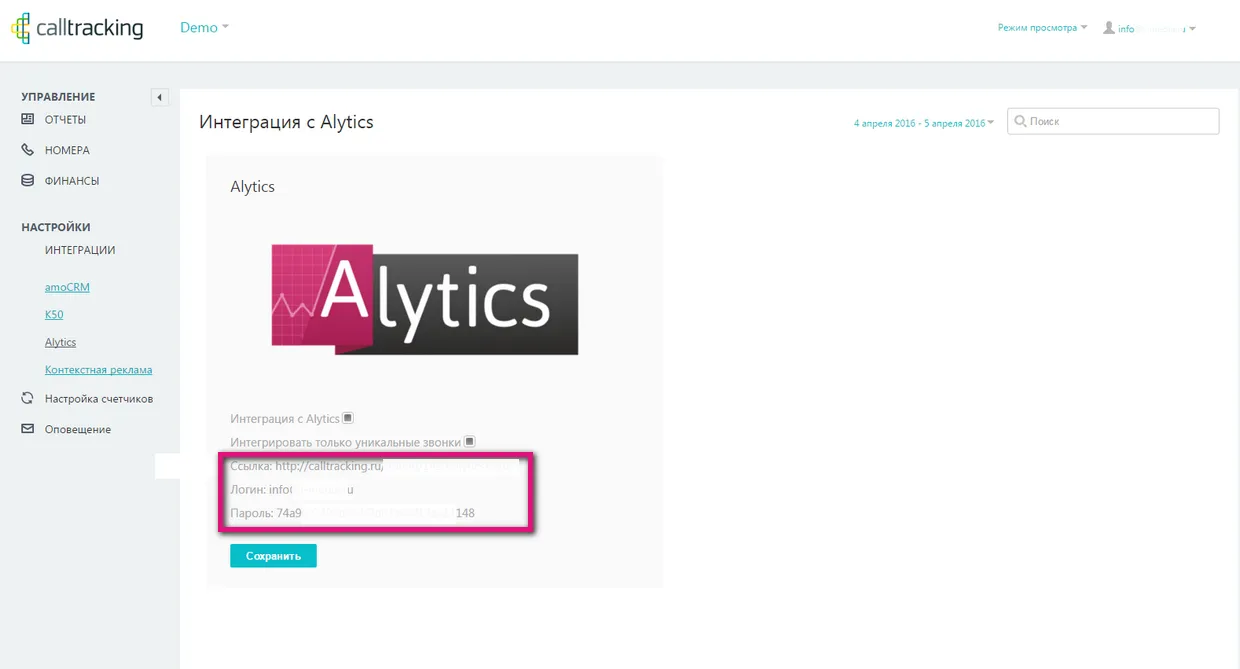The width and height of the screenshot is (1240, 669).
Task: Open the date range 4 апреля 2016 dropdown
Action: click(924, 123)
